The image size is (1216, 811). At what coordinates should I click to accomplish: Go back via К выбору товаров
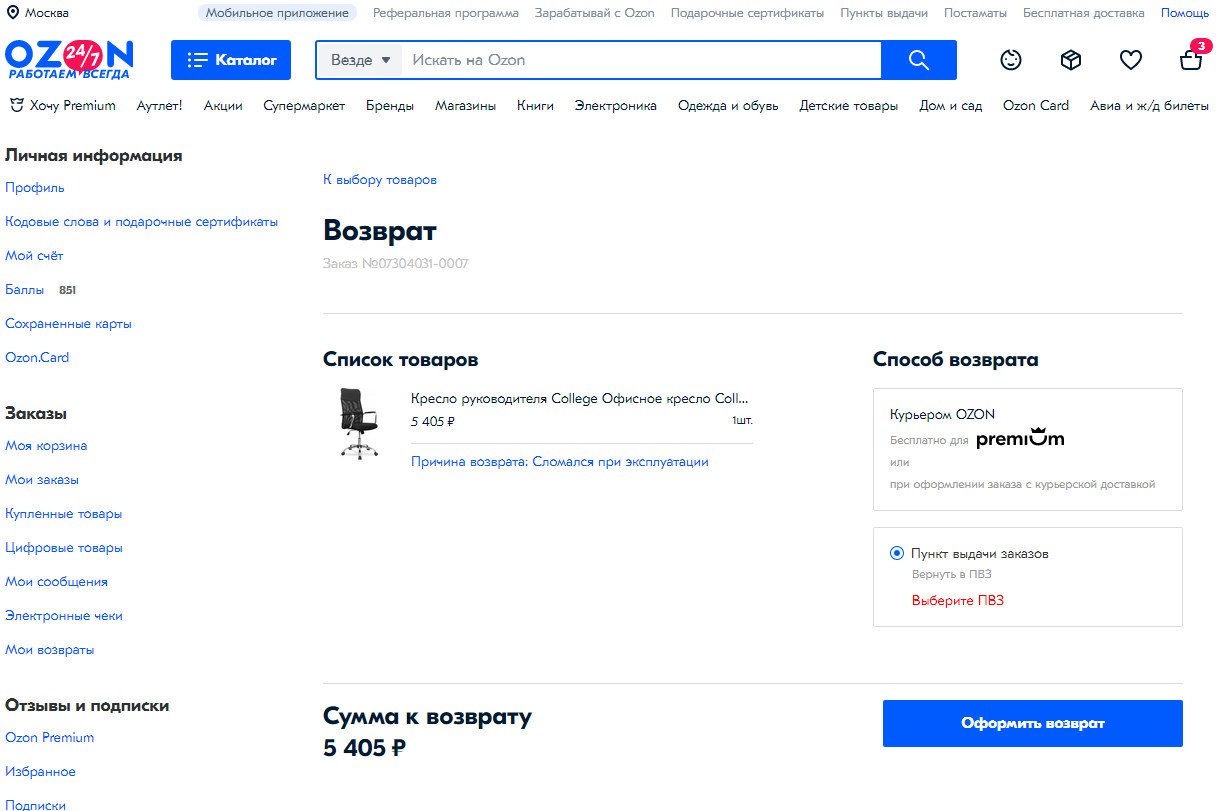coord(380,180)
